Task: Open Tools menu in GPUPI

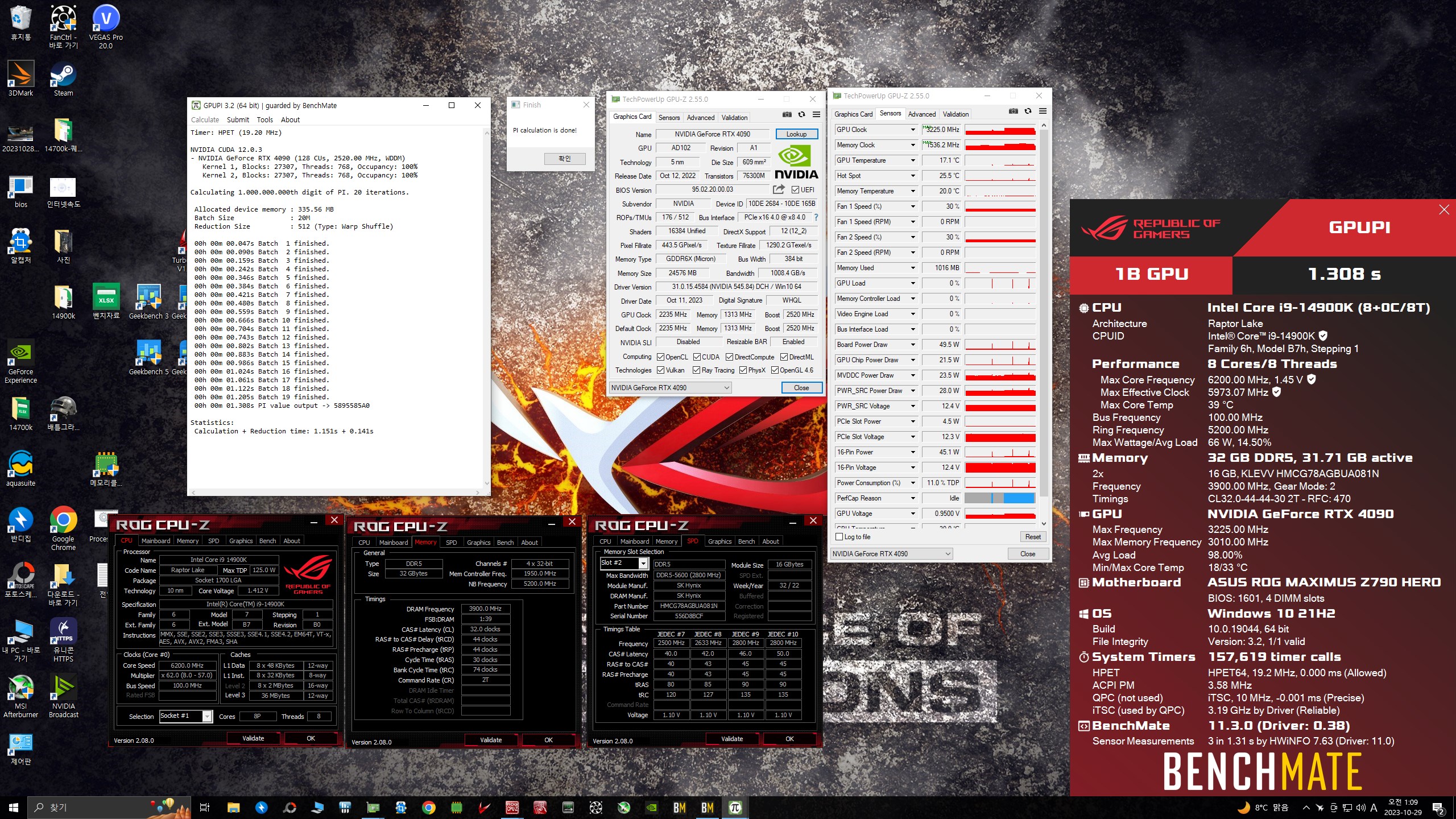Action: [265, 120]
